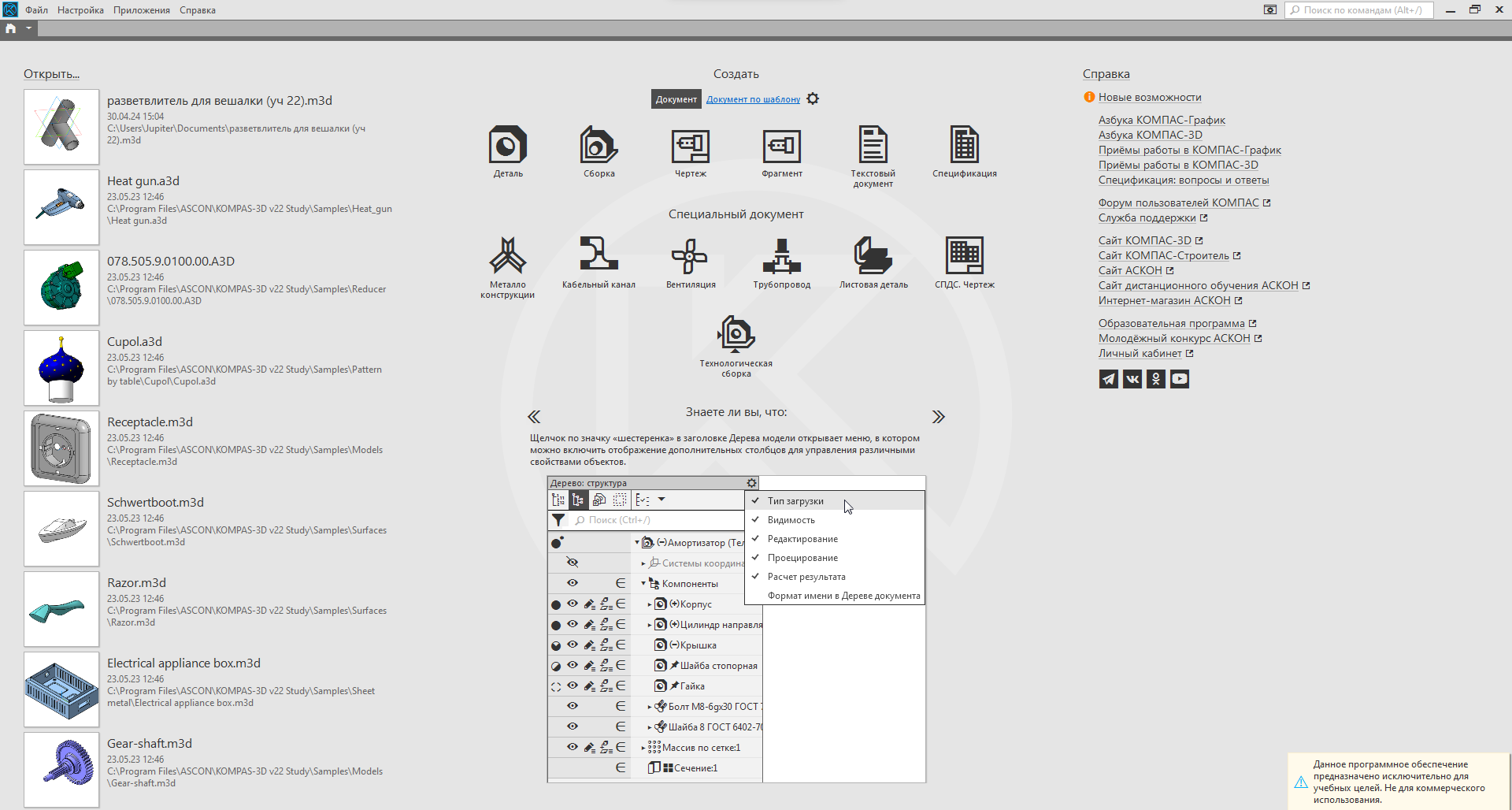
Task: Open the Справка menu
Action: [198, 10]
